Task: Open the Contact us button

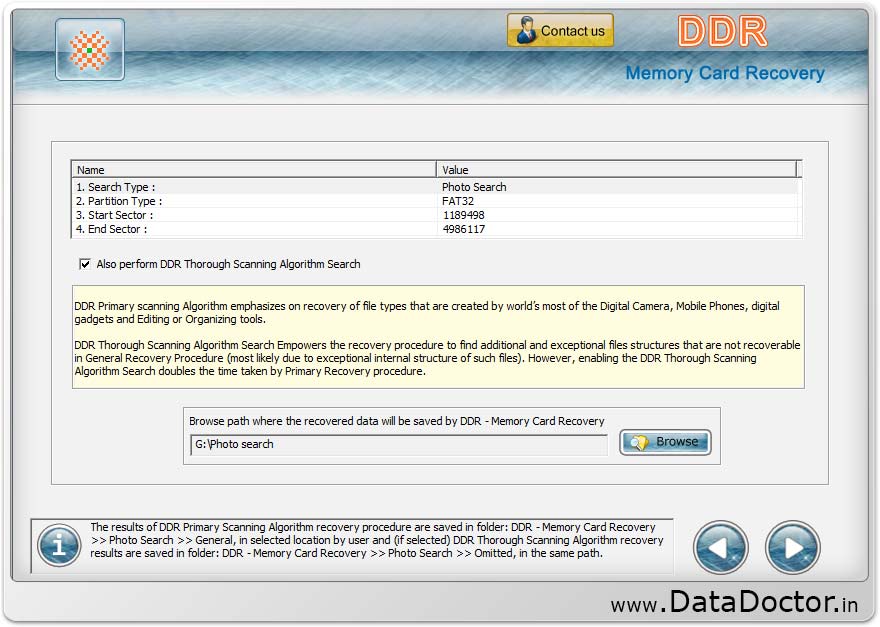Action: (560, 30)
